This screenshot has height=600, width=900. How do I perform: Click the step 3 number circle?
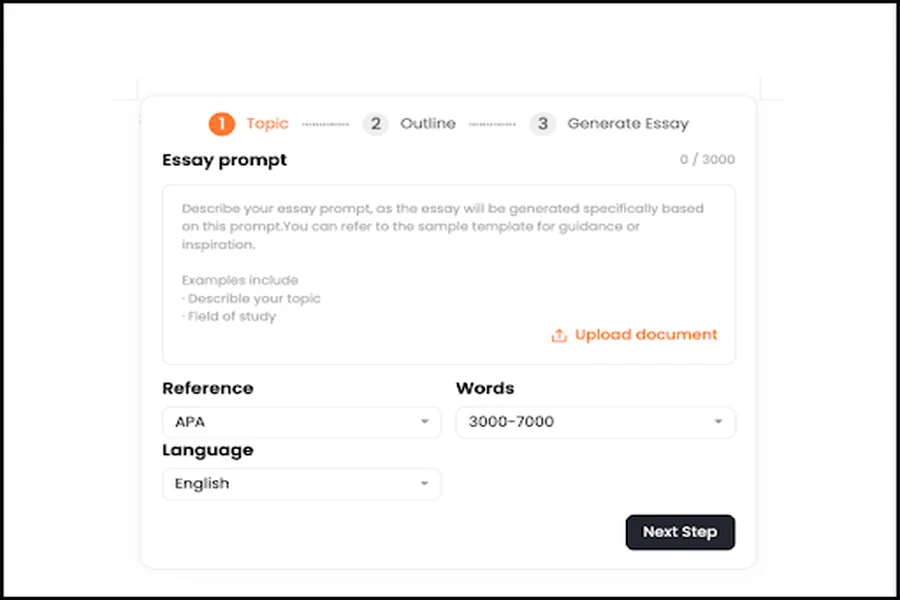pyautogui.click(x=543, y=124)
